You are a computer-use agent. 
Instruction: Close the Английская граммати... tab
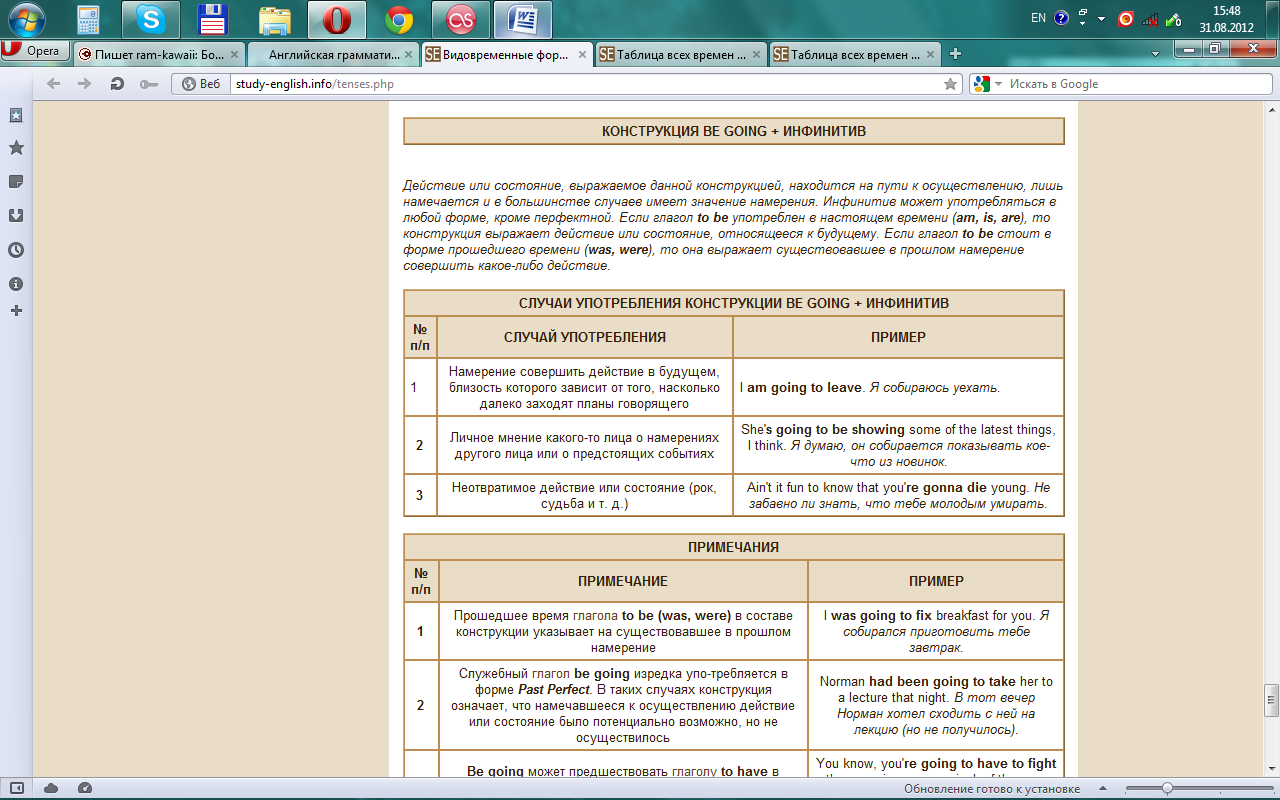point(408,54)
